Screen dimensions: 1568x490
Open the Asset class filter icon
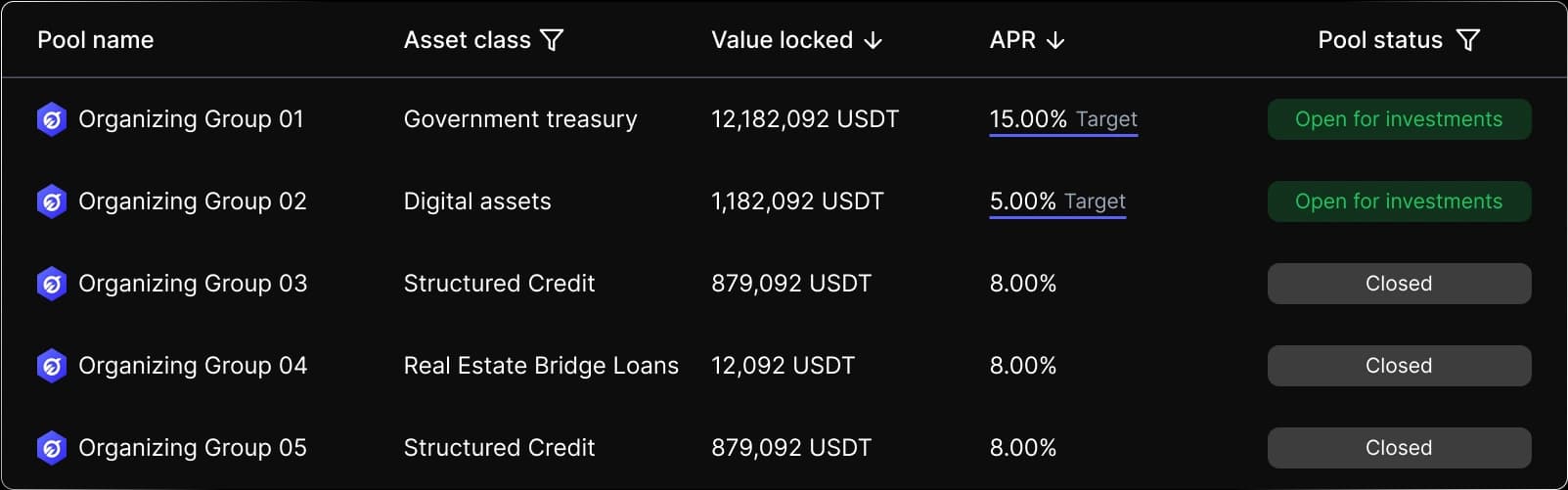click(552, 40)
